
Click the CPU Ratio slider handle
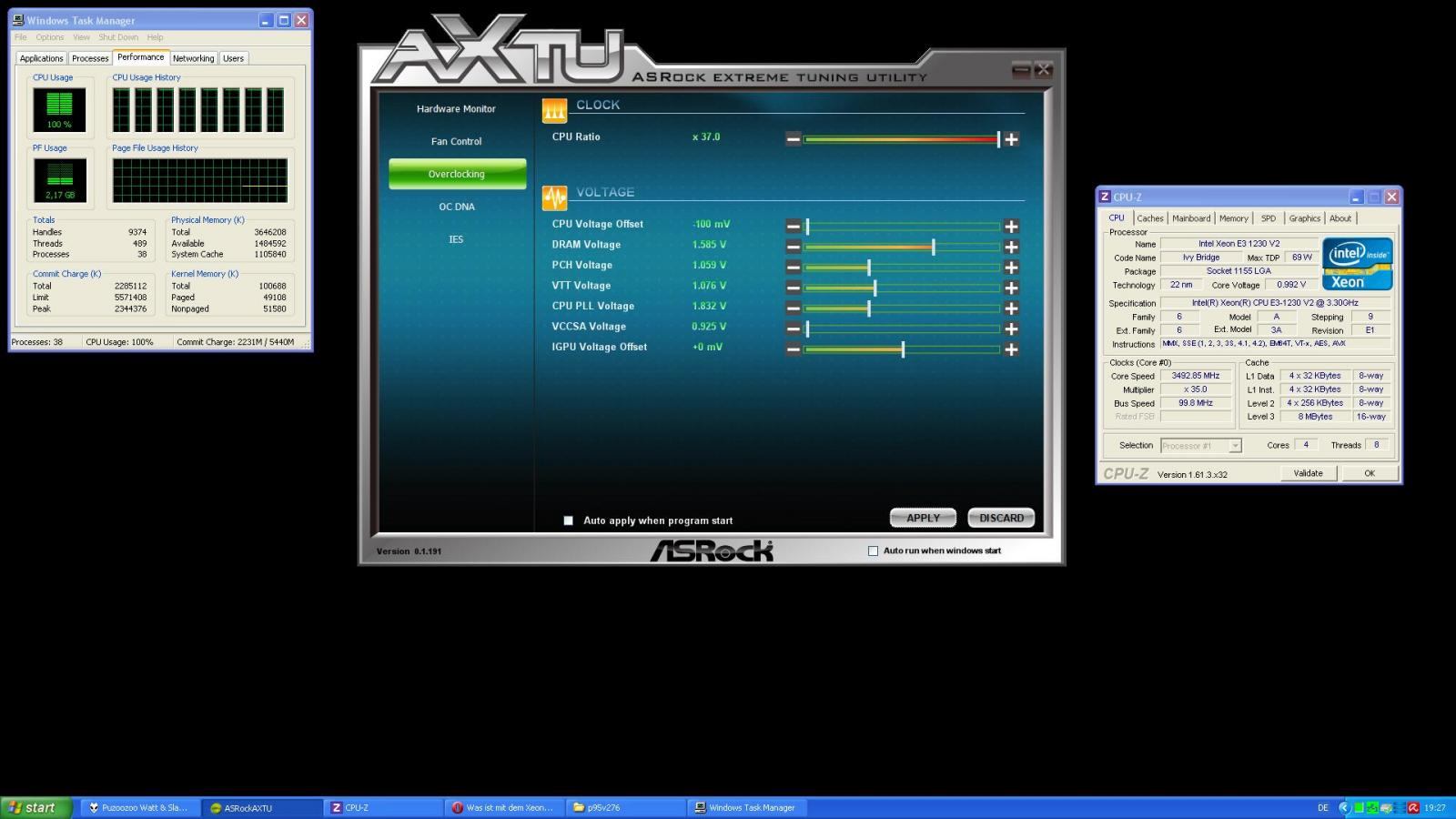(x=998, y=139)
